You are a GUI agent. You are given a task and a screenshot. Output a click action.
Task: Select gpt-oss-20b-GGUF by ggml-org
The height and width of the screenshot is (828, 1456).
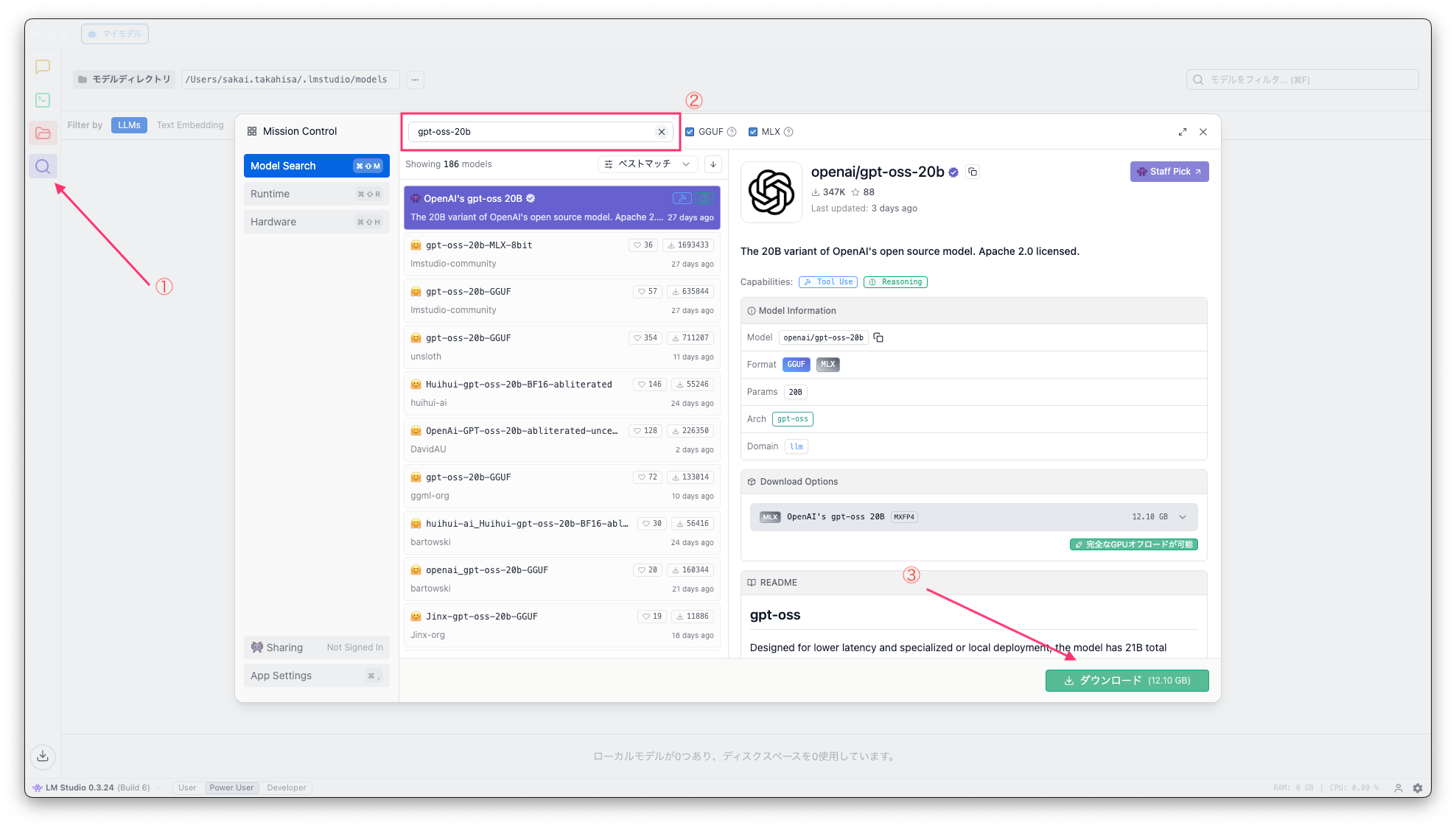[x=561, y=486]
